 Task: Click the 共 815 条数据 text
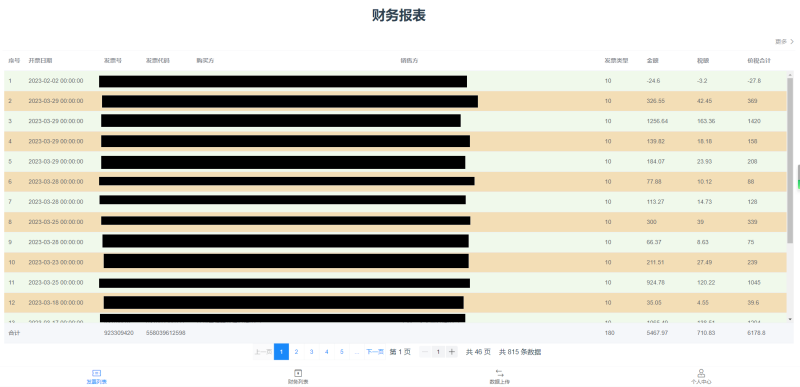[x=520, y=352]
